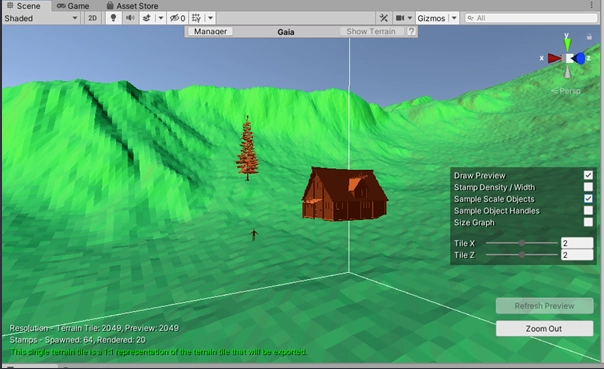Click the green 1:1 representation message
The height and width of the screenshot is (369, 604).
[x=158, y=352]
